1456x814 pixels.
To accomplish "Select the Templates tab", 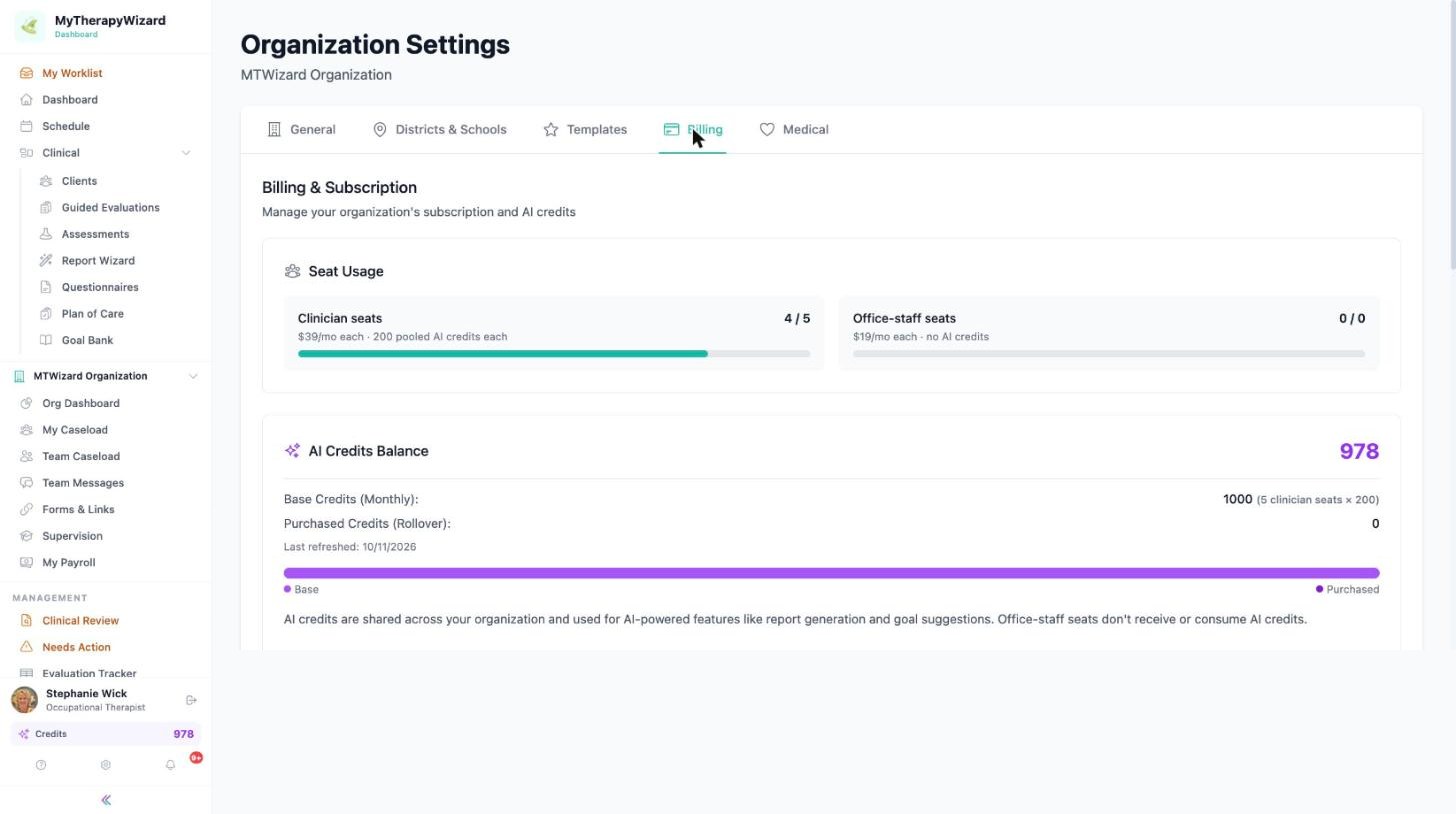I will [x=585, y=129].
